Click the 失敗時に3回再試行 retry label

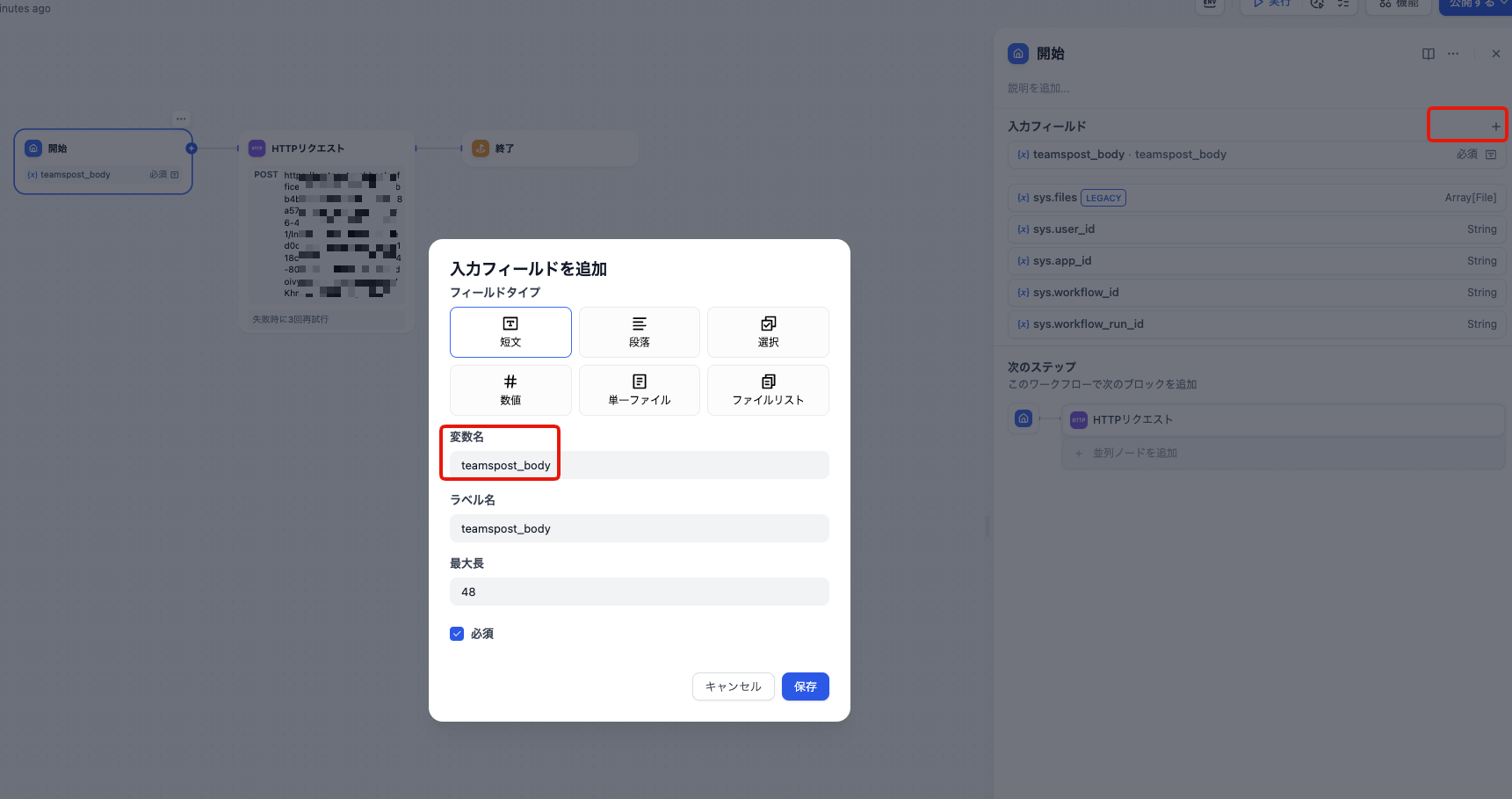(291, 319)
